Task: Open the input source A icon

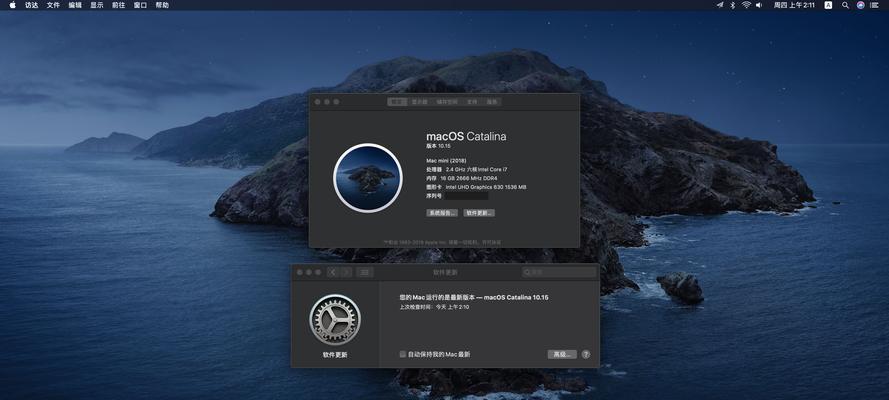Action: [x=828, y=5]
